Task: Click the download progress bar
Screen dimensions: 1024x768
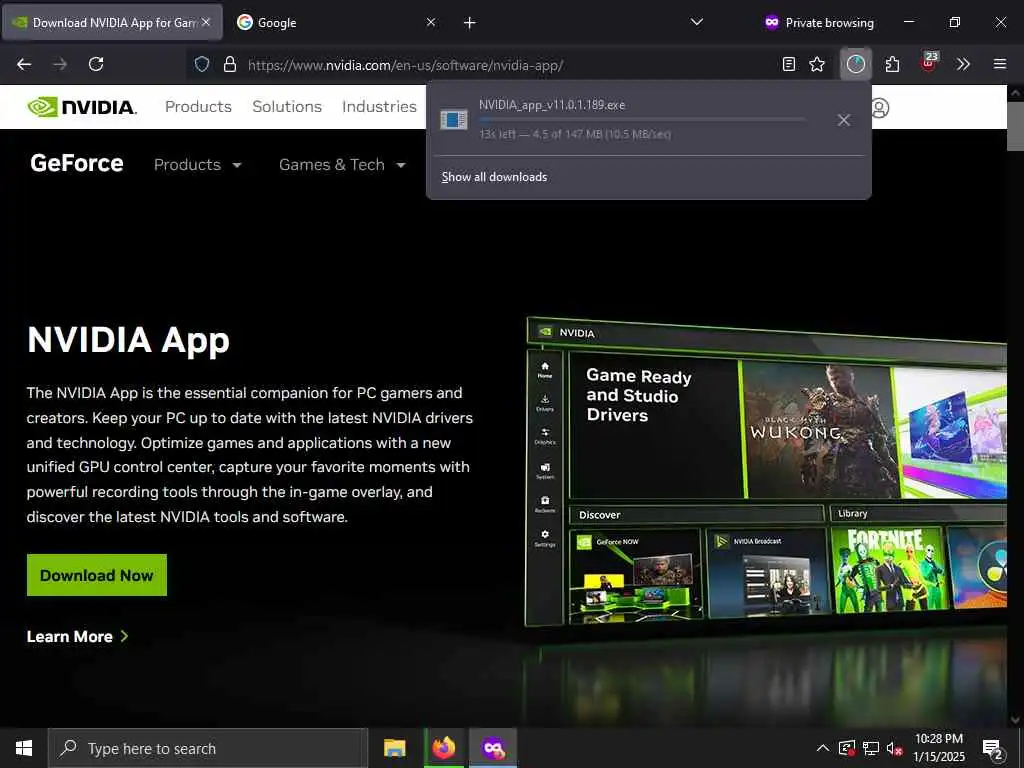Action: [642, 120]
